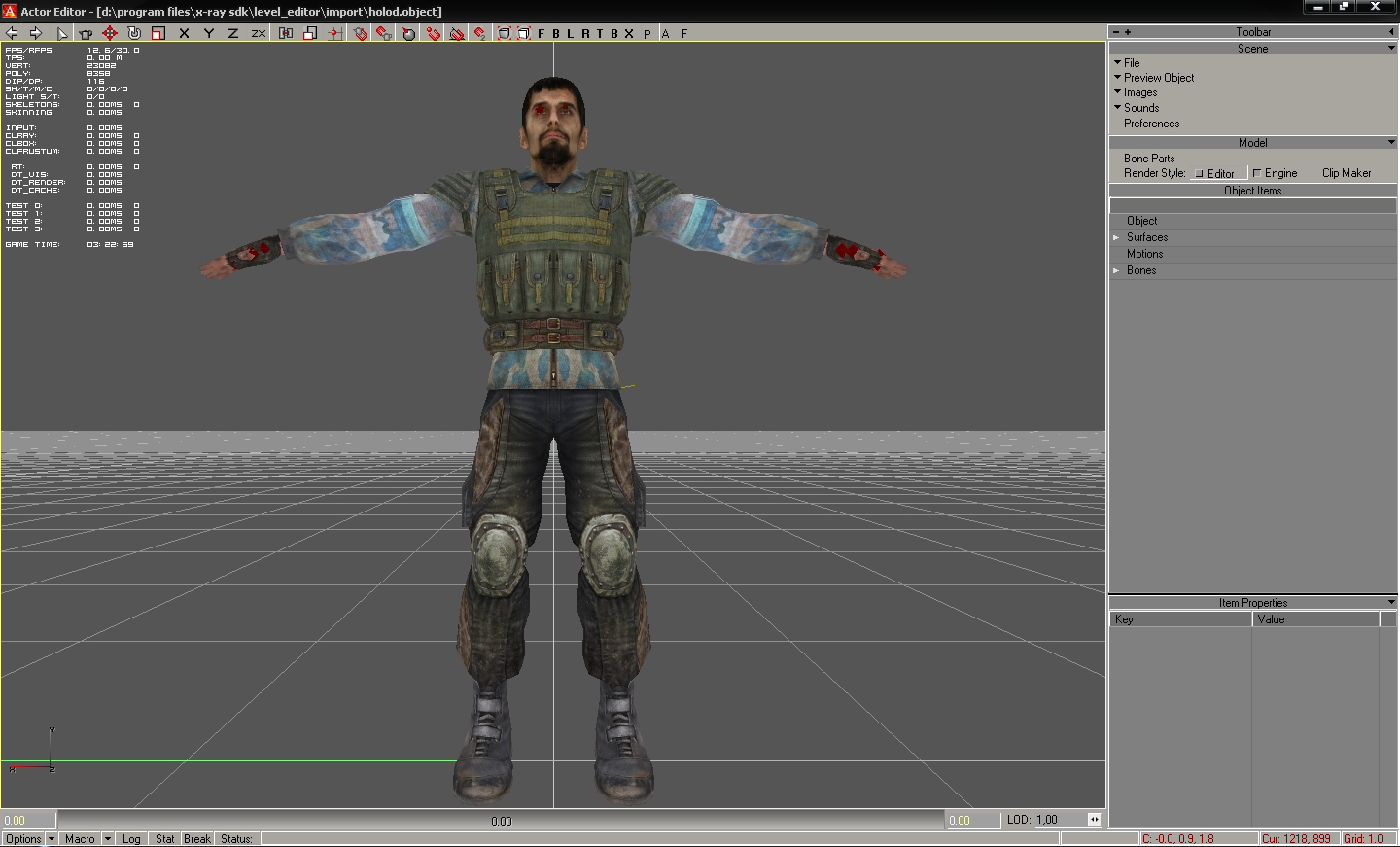This screenshot has width=1400, height=847.
Task: Open the Preview Object dropdown
Action: [1154, 77]
